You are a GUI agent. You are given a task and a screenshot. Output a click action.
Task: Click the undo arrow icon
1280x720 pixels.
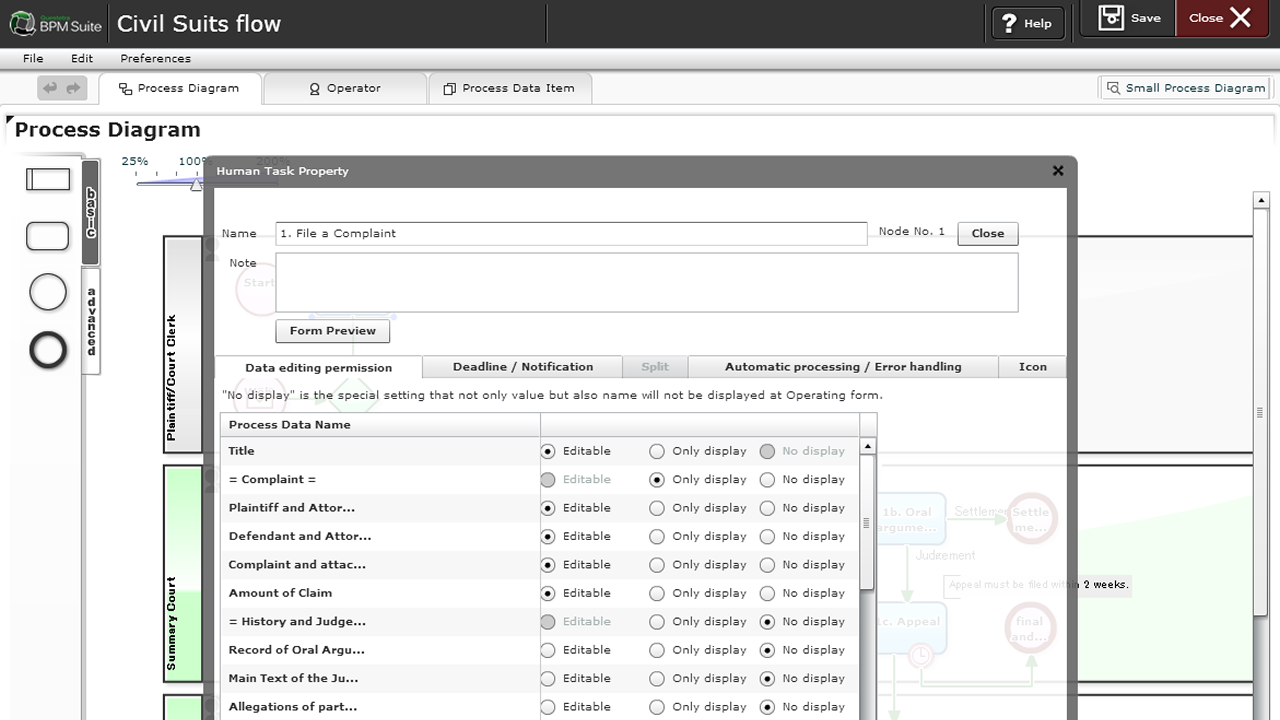click(x=50, y=89)
